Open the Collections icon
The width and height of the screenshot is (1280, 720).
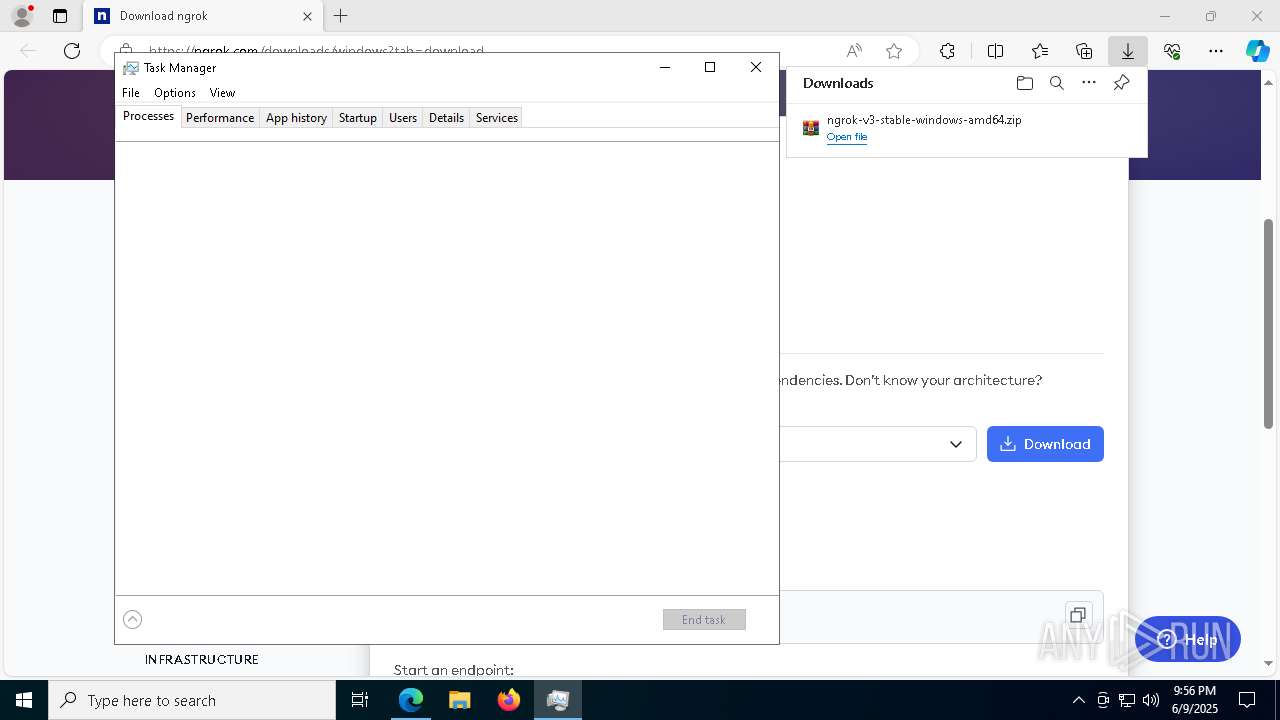point(1084,51)
